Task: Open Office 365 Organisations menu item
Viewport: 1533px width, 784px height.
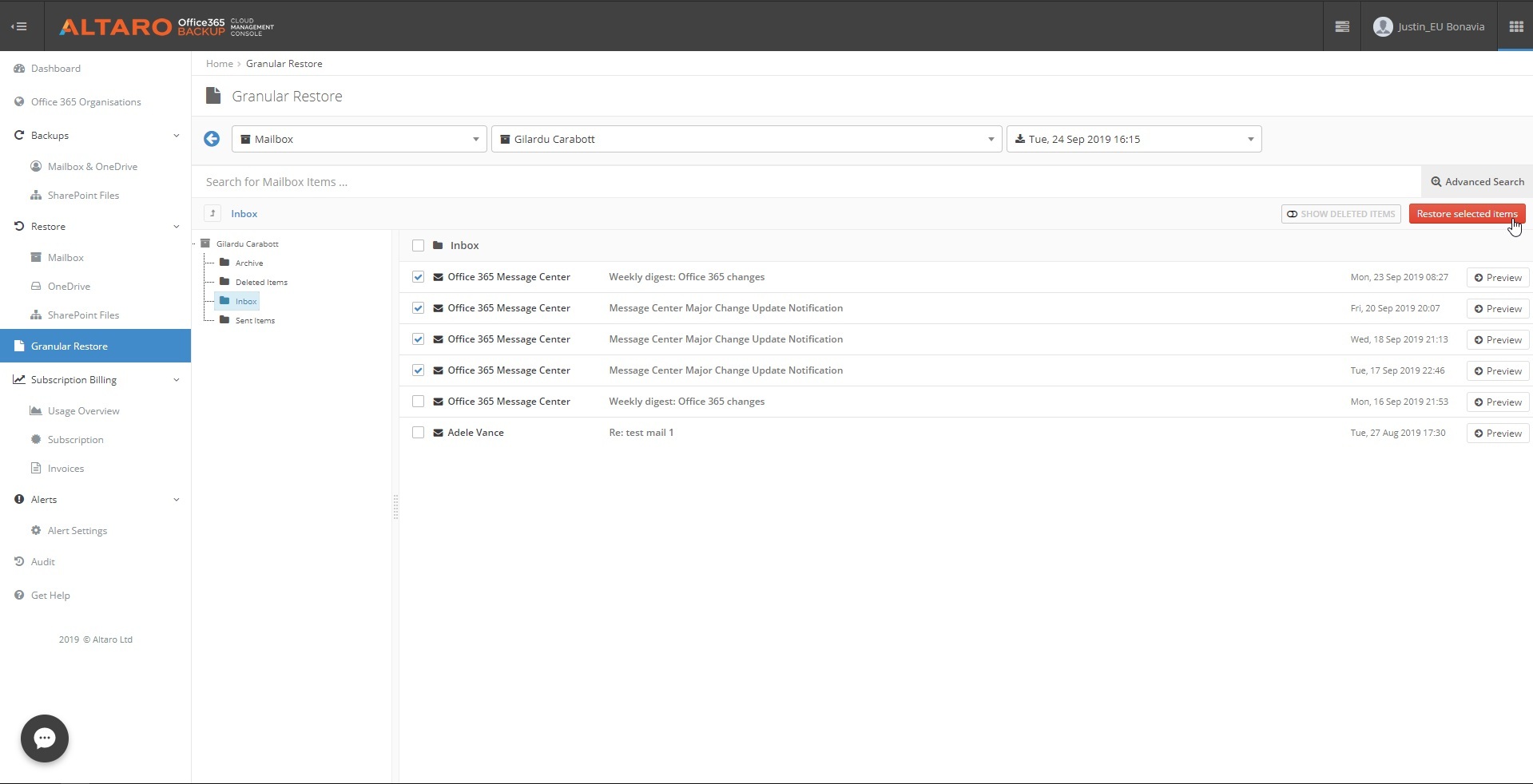Action: point(85,102)
